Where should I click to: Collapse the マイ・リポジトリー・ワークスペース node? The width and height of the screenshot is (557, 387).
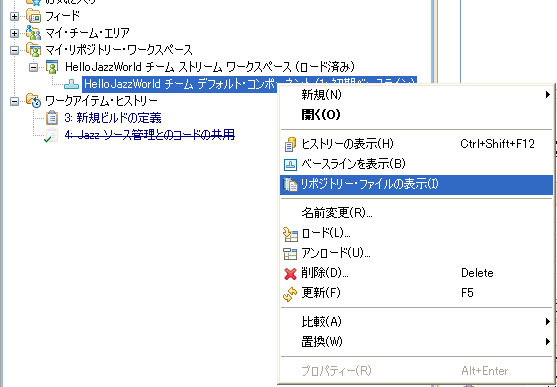tap(14, 50)
